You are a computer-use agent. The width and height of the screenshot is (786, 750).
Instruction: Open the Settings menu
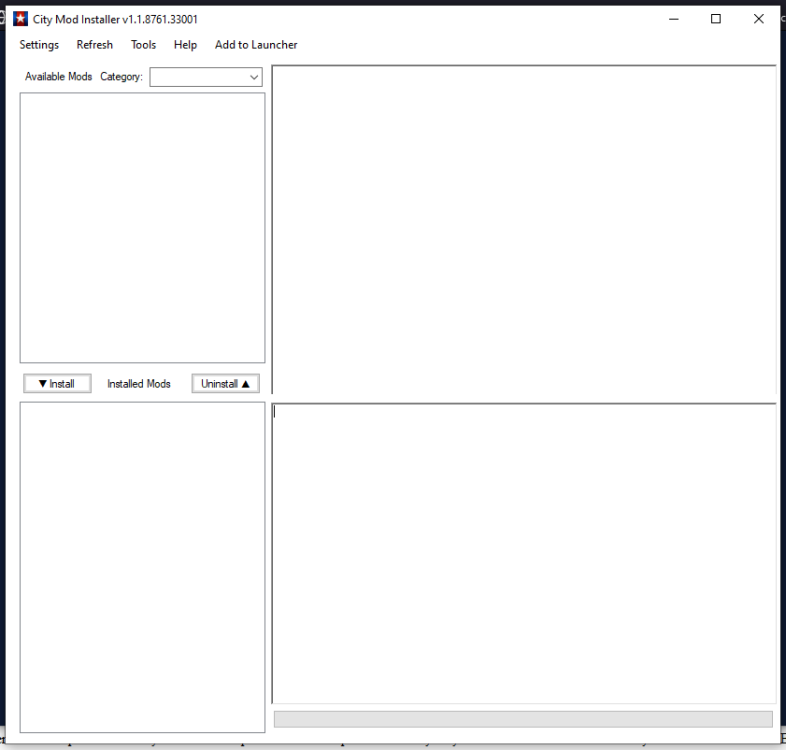[39, 45]
